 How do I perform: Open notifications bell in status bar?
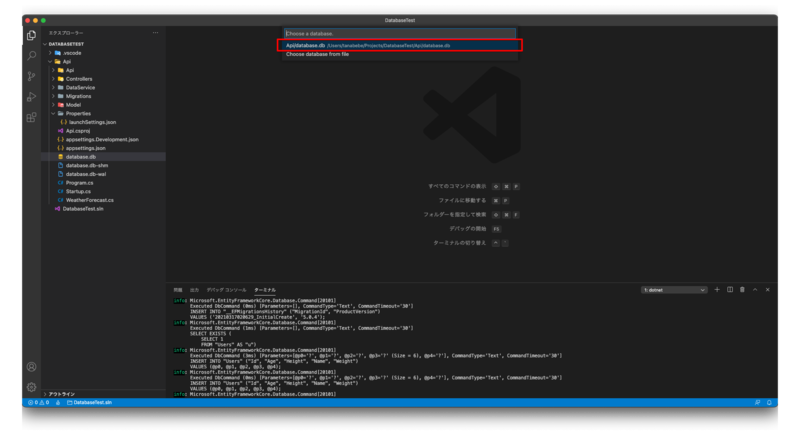[x=769, y=402]
